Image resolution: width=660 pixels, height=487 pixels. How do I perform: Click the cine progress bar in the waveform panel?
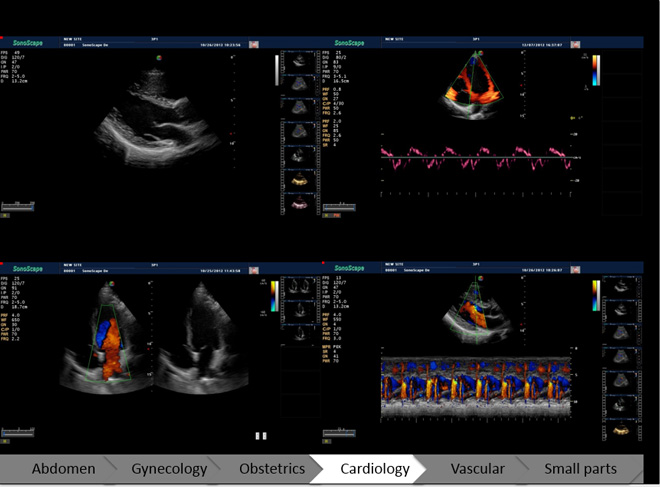[339, 207]
